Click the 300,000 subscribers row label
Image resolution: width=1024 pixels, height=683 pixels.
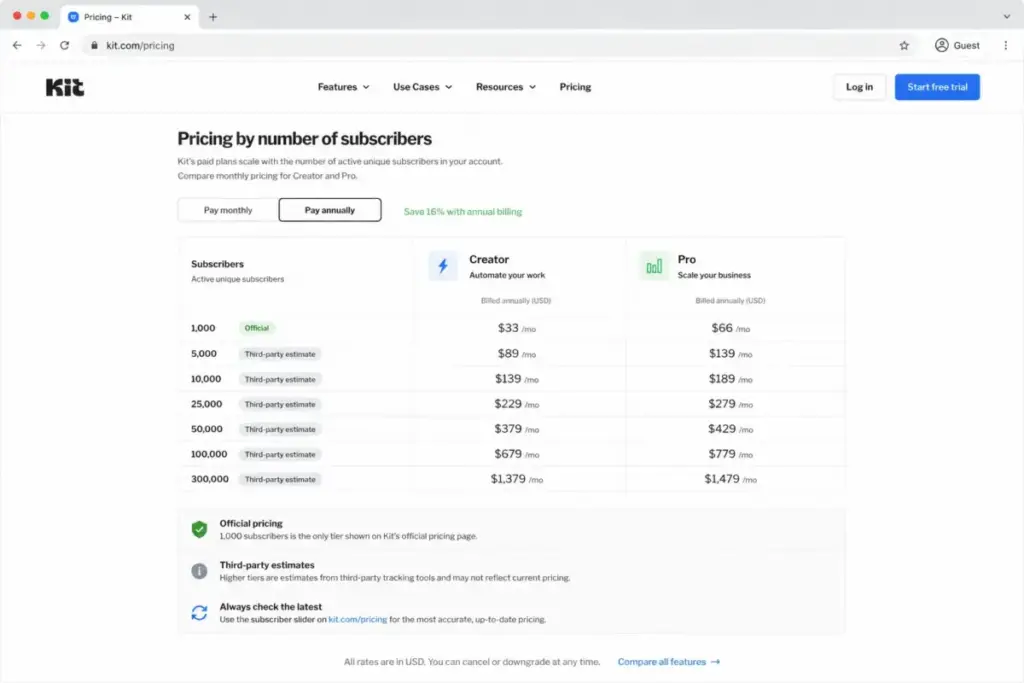pyautogui.click(x=210, y=479)
